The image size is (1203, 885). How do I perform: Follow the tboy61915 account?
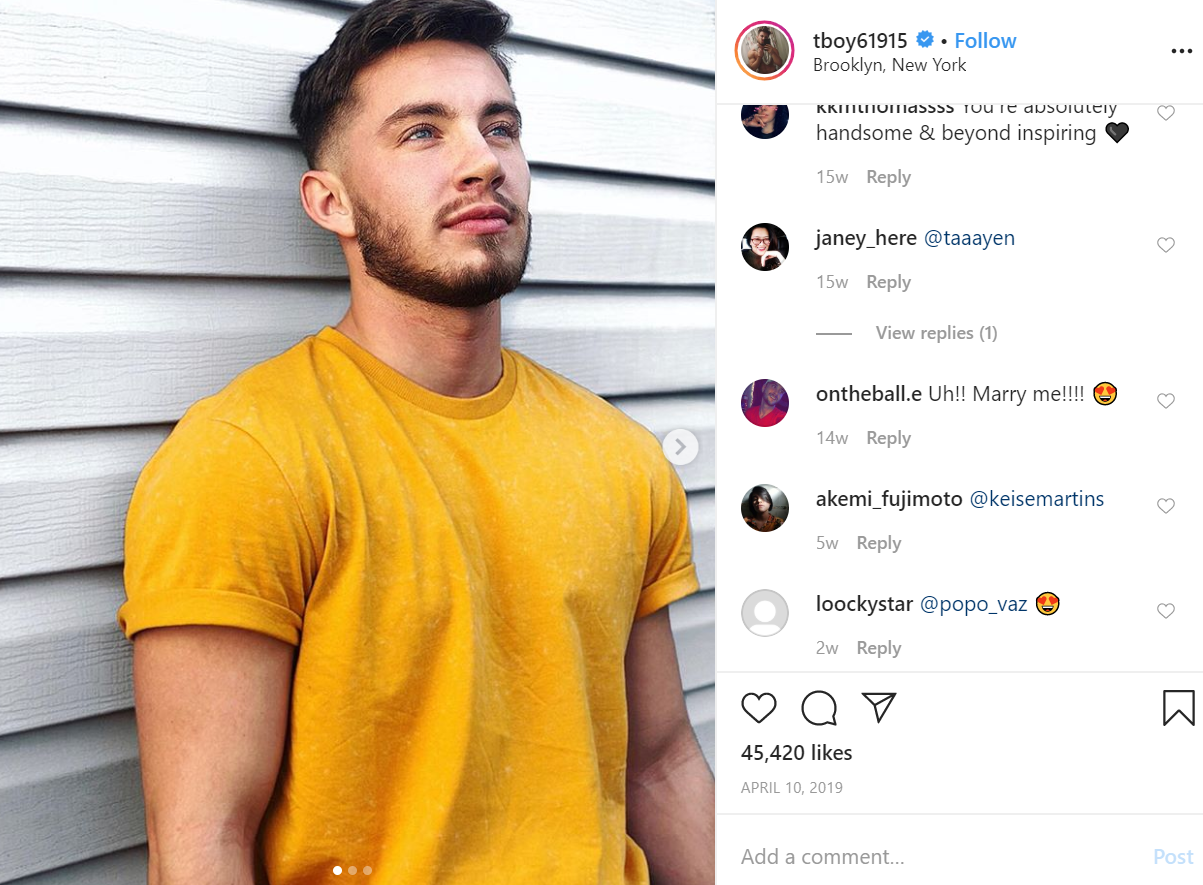[x=985, y=40]
